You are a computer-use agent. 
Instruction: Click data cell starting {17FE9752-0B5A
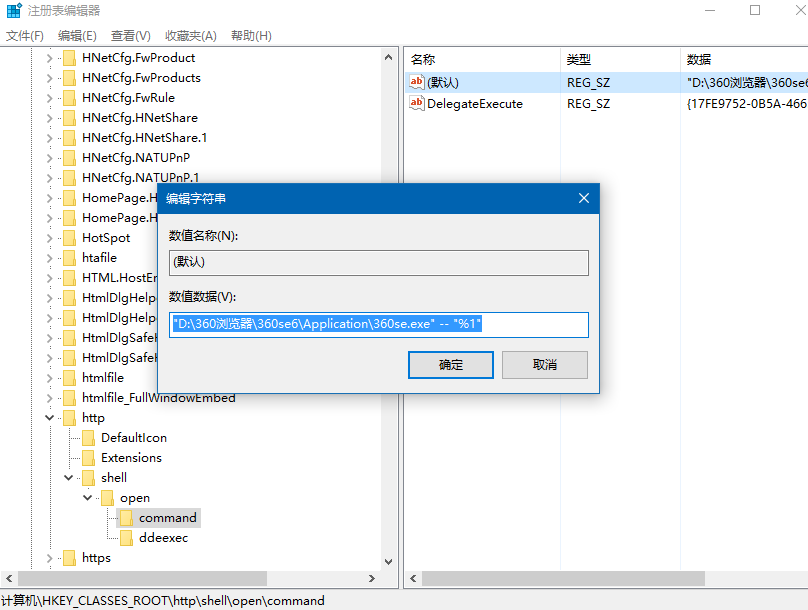click(x=747, y=104)
